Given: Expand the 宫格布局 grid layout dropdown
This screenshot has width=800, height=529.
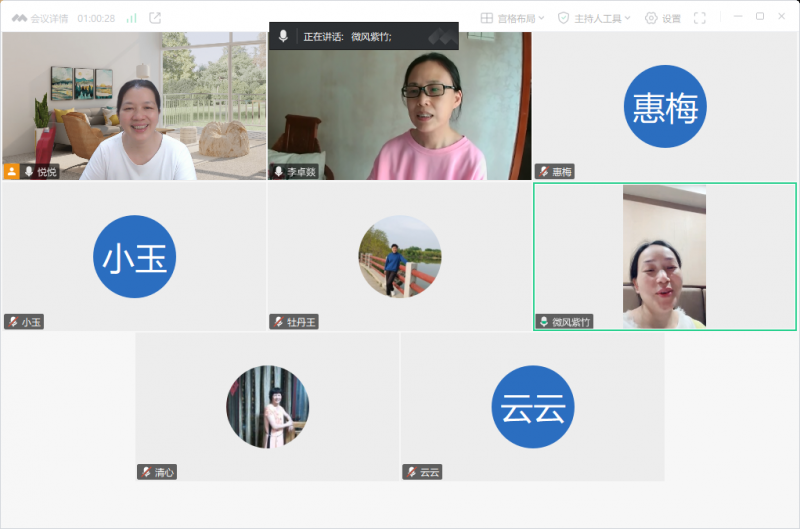Looking at the screenshot, I should click(513, 18).
